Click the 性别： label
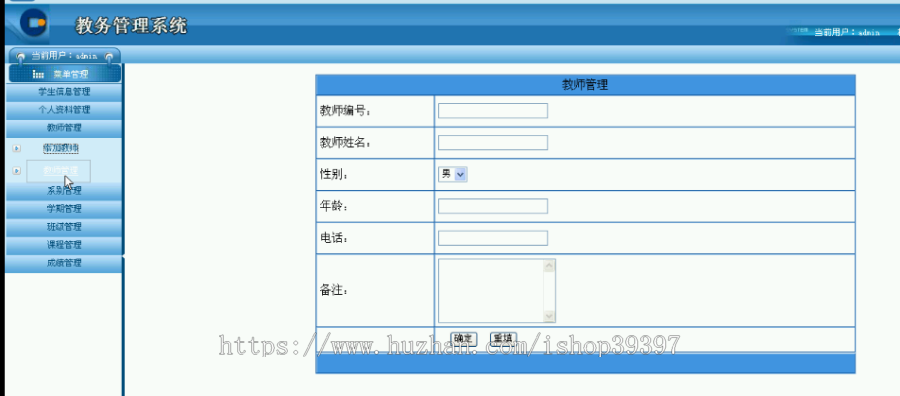The image size is (900, 396). coord(334,174)
